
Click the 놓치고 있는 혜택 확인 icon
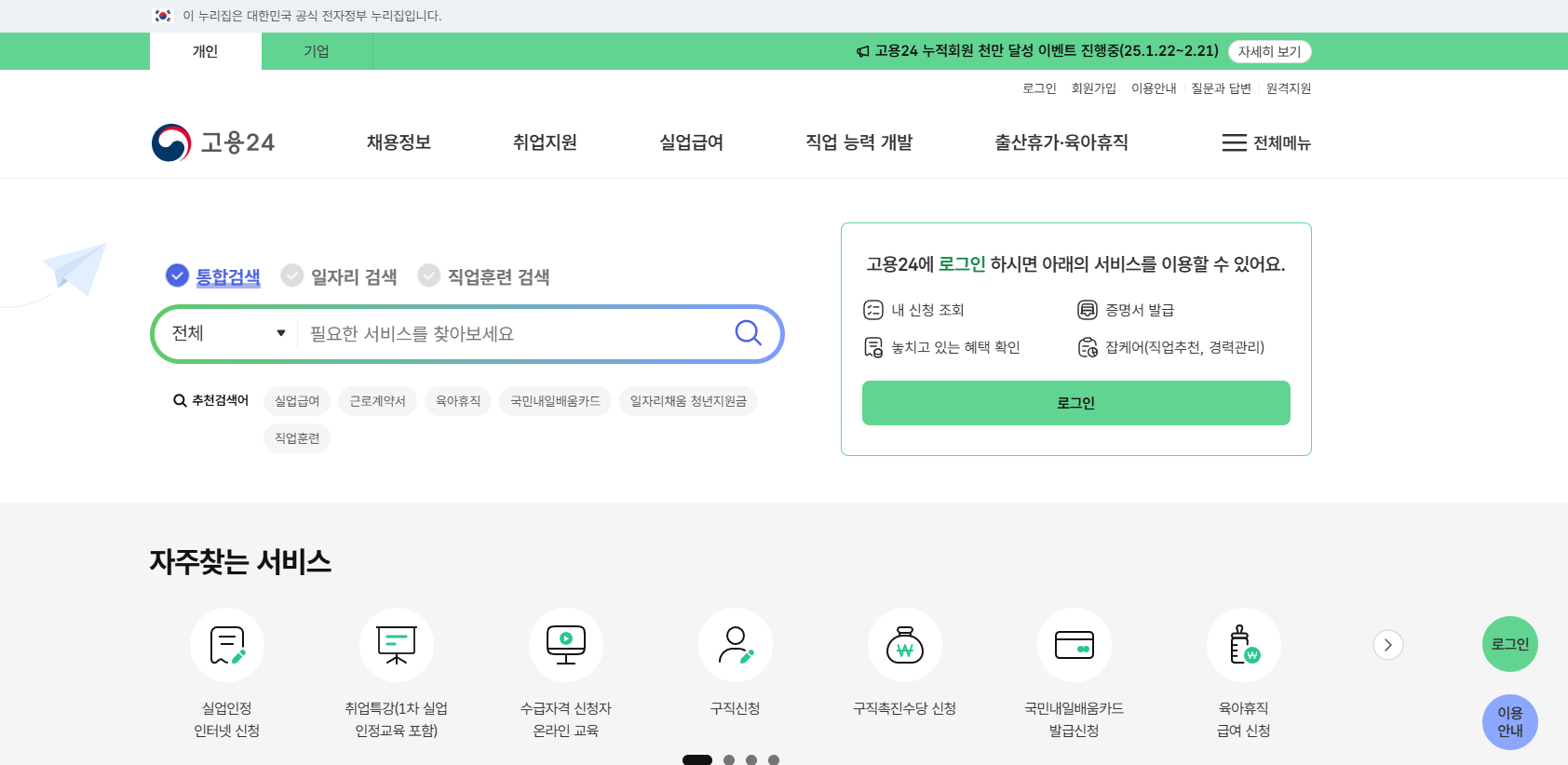[x=872, y=347]
